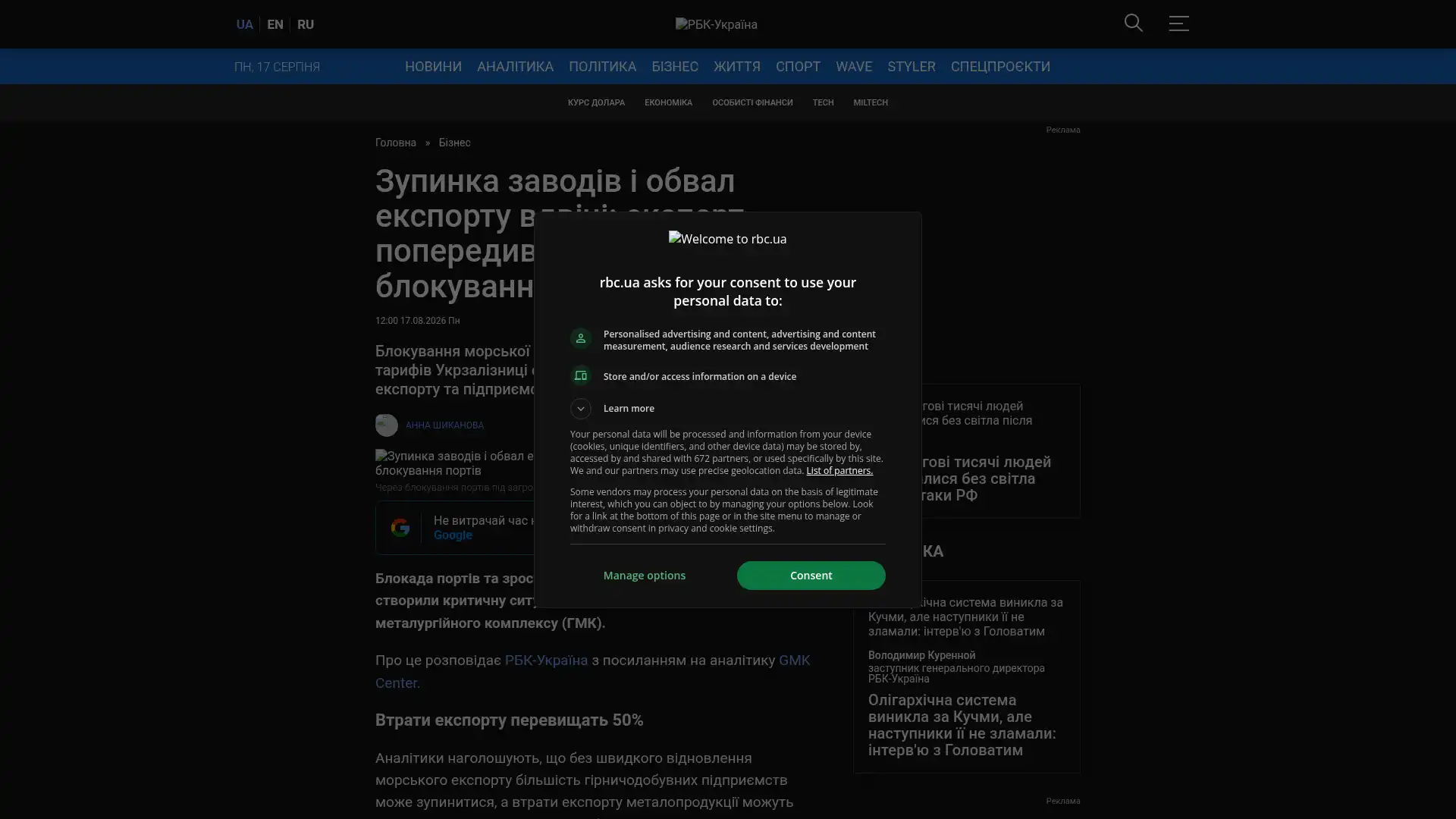1456x819 pixels.
Task: Open Головатий interview headline in sidebar
Action: 962,725
